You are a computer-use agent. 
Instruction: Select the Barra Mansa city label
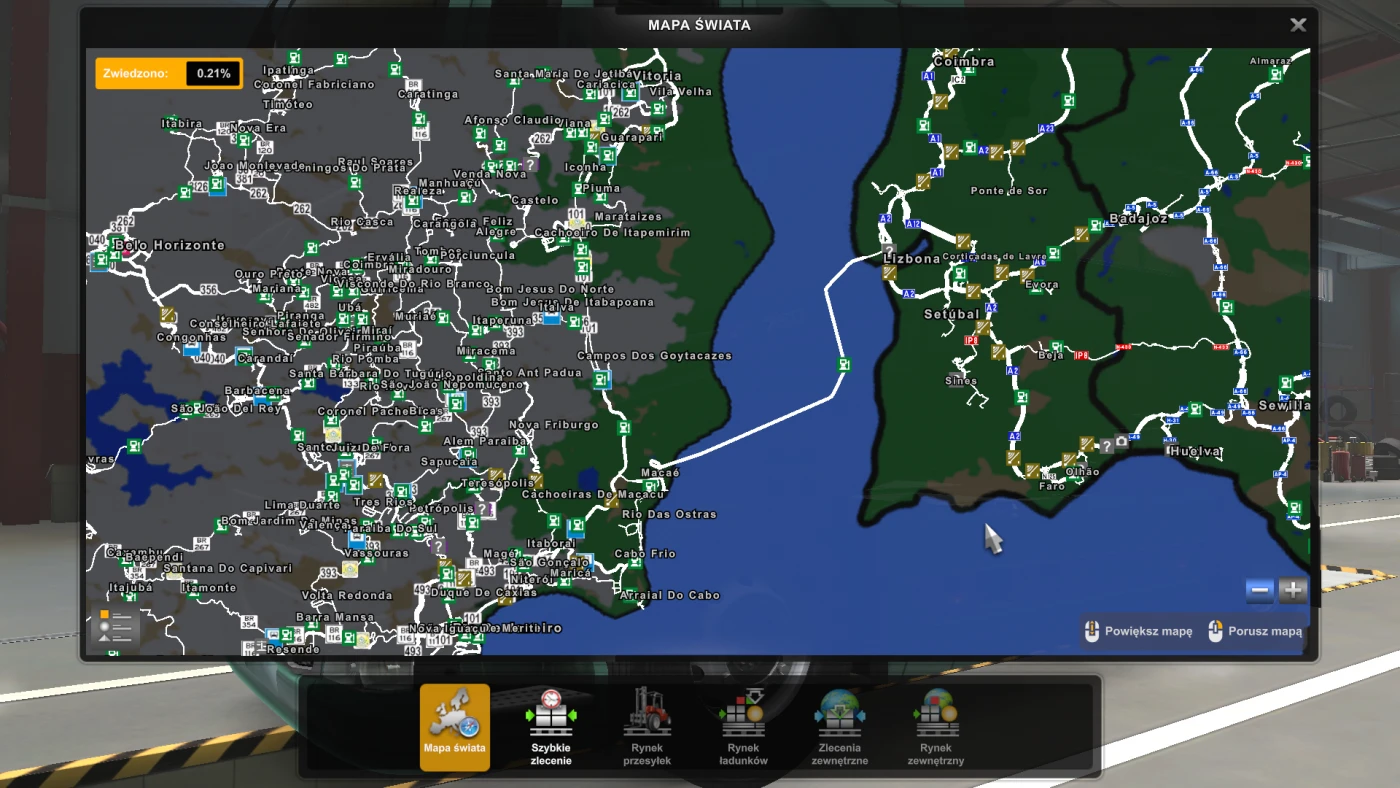(x=335, y=618)
